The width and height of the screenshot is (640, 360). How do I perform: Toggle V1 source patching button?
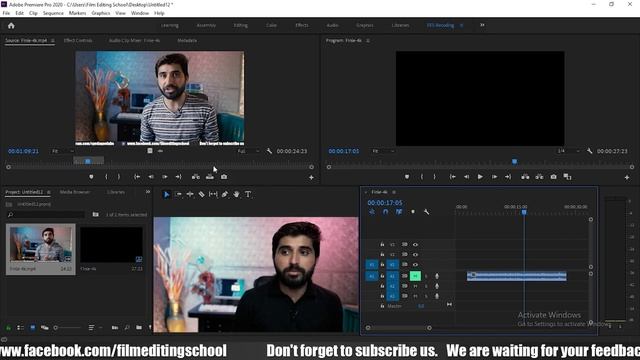click(x=371, y=264)
